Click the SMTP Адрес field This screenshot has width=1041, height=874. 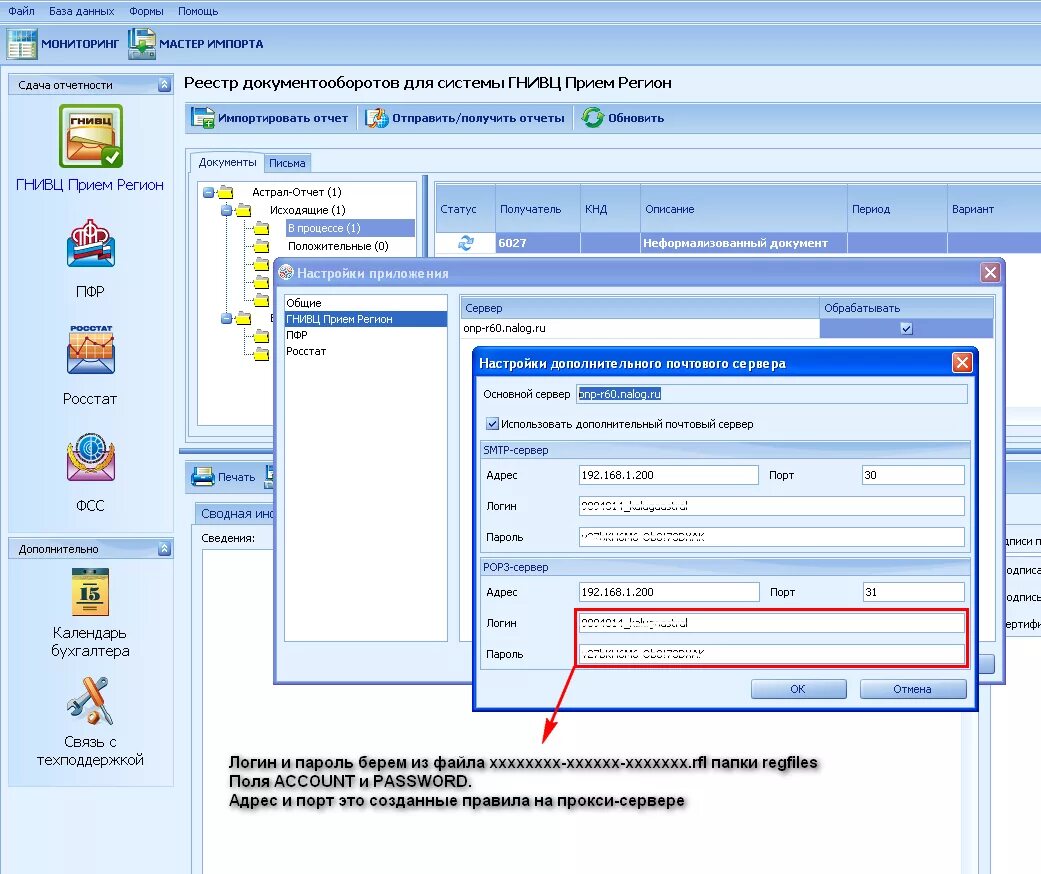point(668,475)
